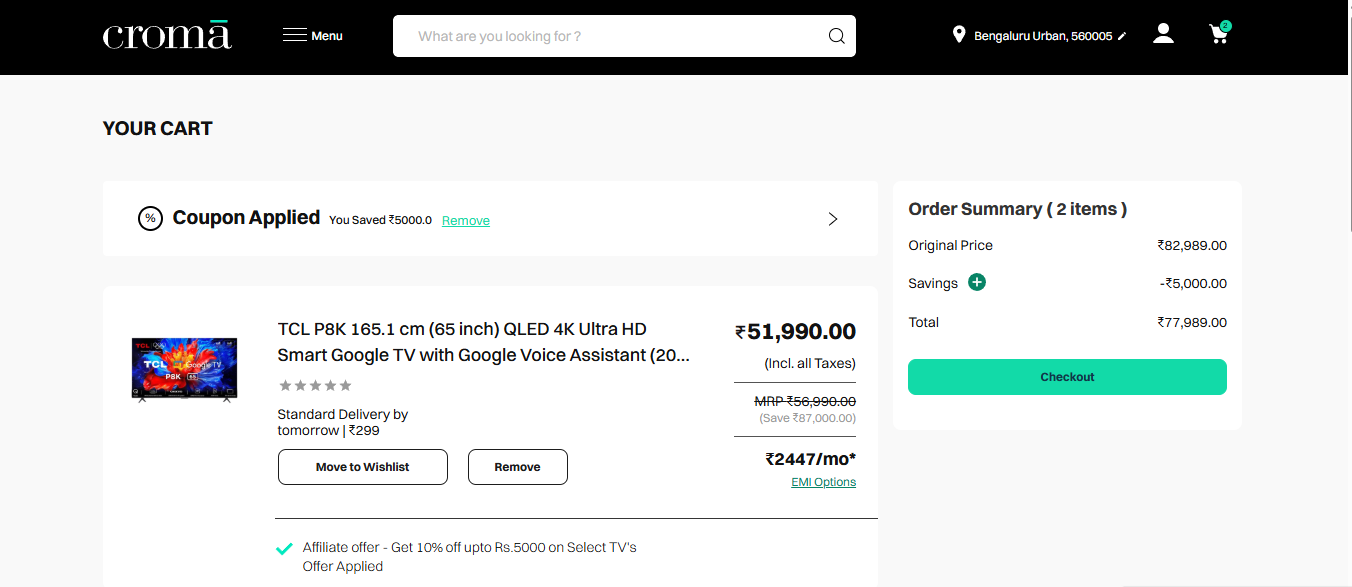
Task: Click the search magnifier icon
Action: click(x=836, y=37)
